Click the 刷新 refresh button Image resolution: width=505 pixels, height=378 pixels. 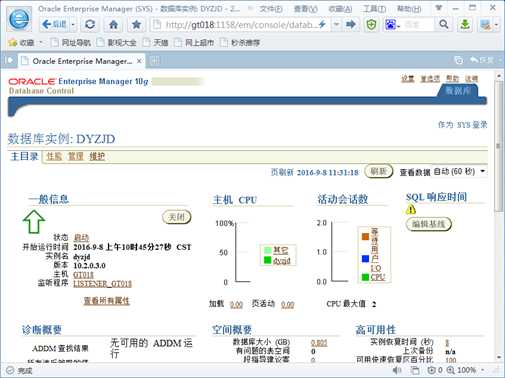tap(379, 171)
